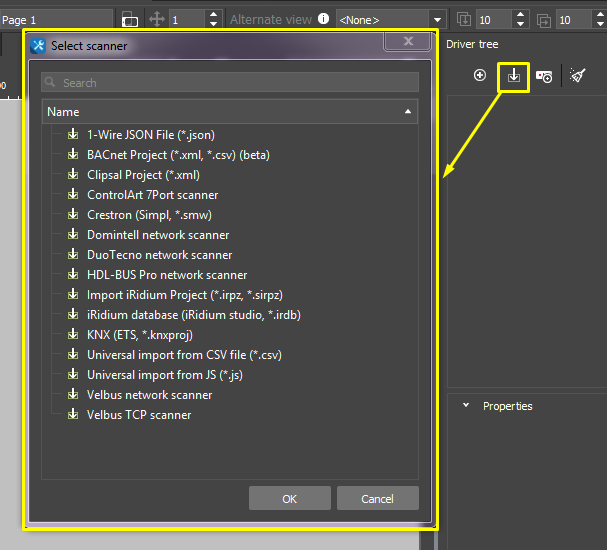Screen dimensions: 607x550
Task: Select BACnet Project (beta) scanner
Action: (178, 155)
